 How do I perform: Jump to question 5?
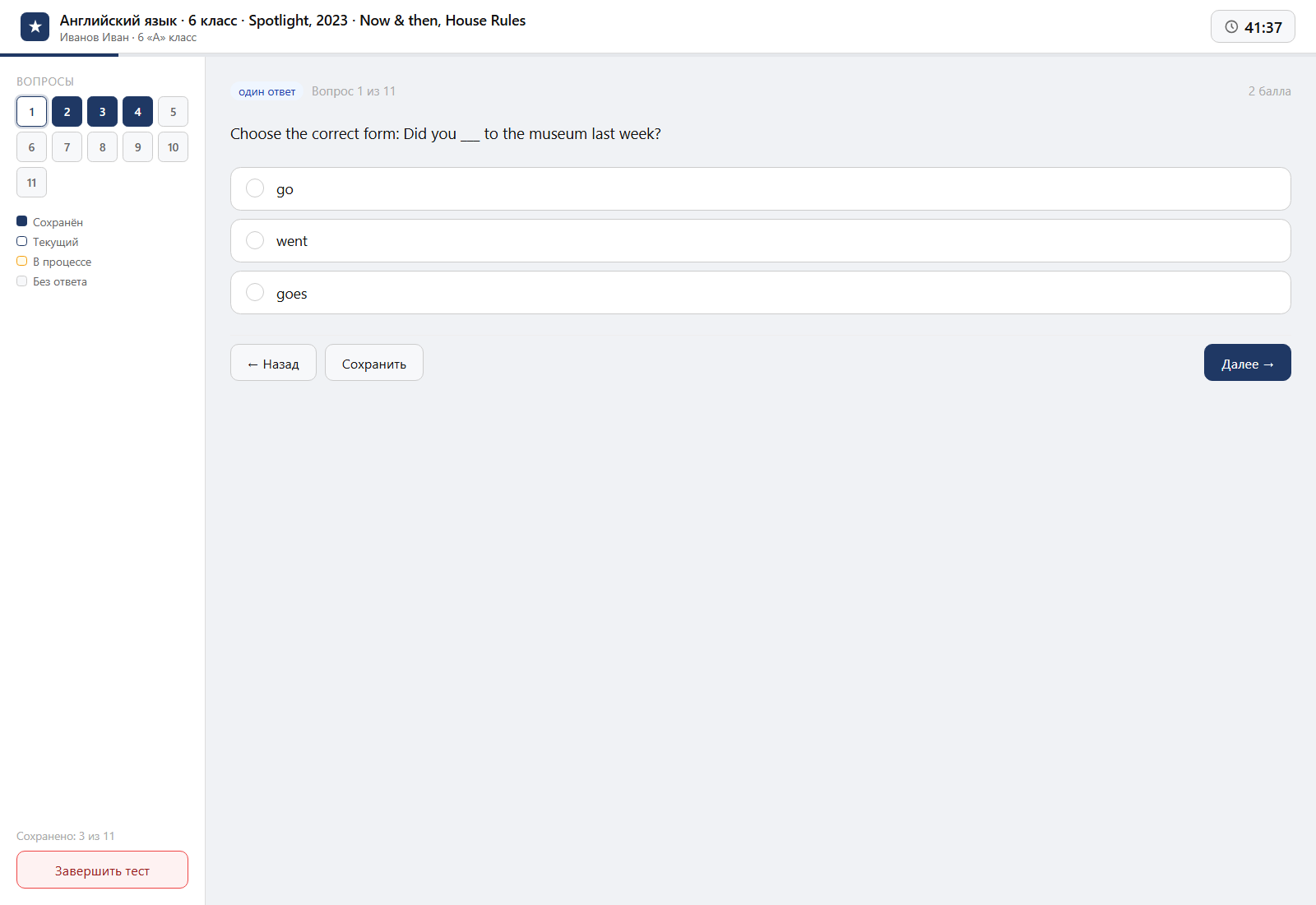click(173, 112)
